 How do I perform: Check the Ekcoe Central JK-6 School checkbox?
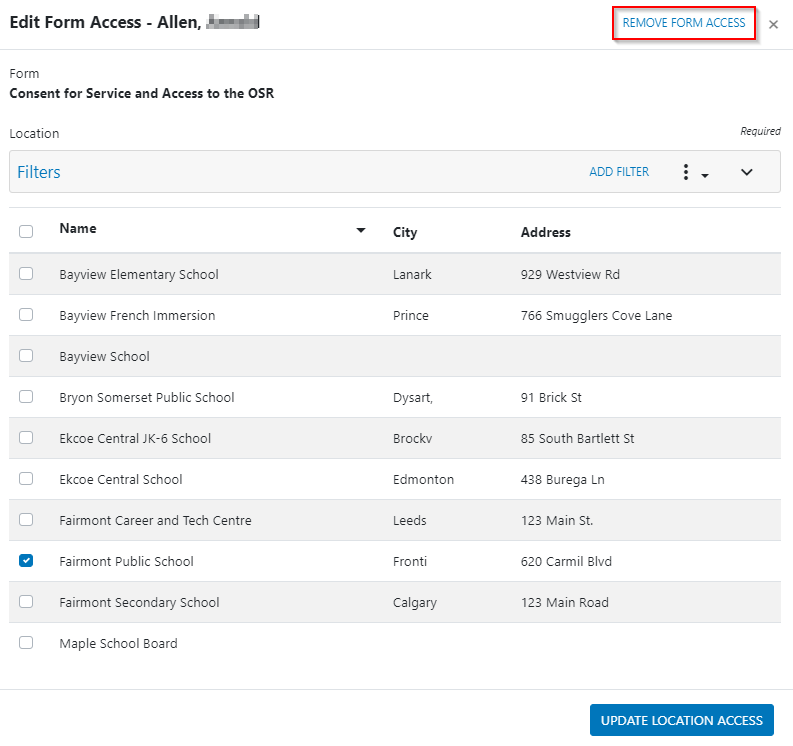click(x=26, y=437)
